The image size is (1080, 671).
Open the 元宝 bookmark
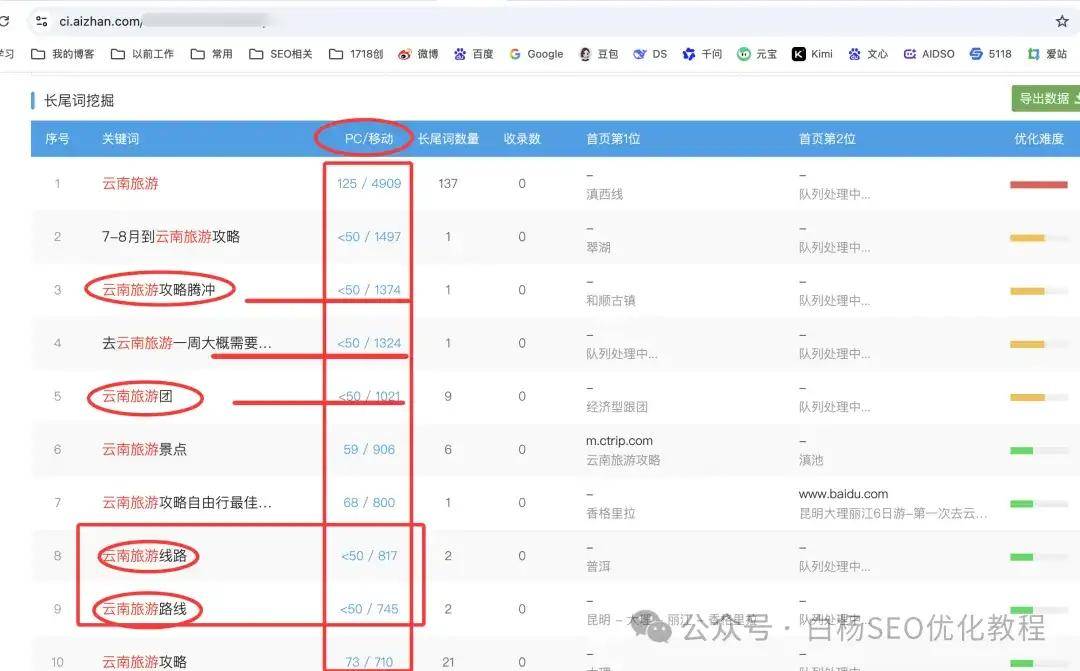tap(757, 54)
